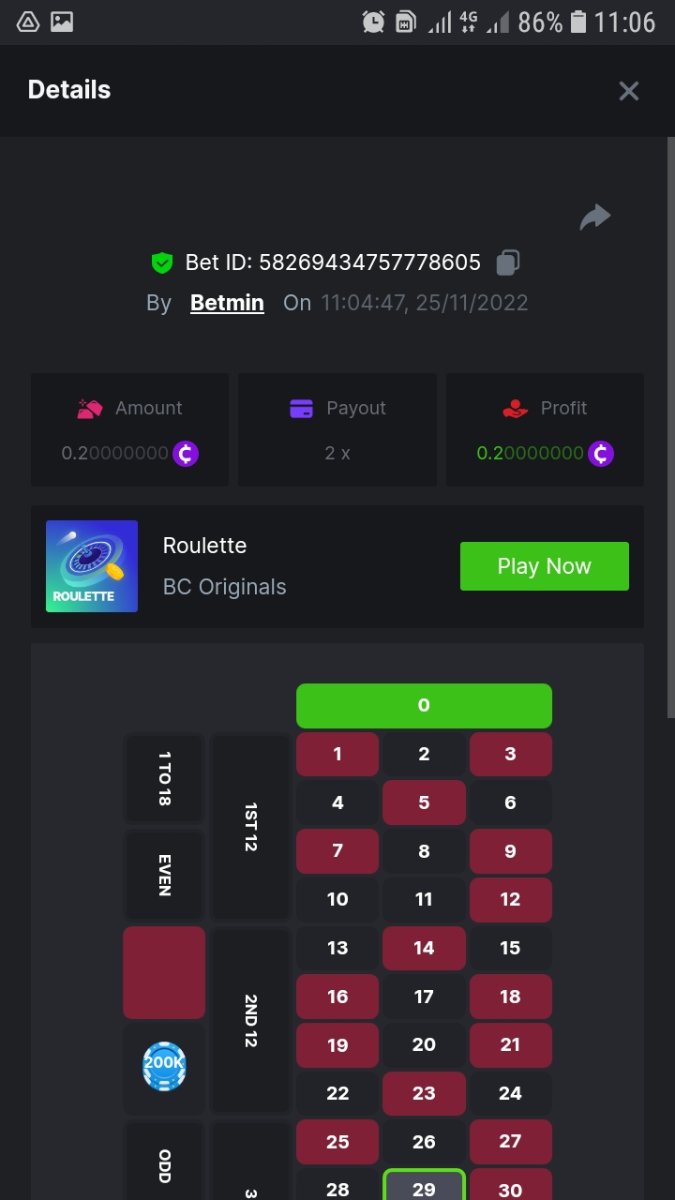This screenshot has height=1200, width=675.
Task: Open the Roulette game thumbnail
Action: pyautogui.click(x=92, y=566)
